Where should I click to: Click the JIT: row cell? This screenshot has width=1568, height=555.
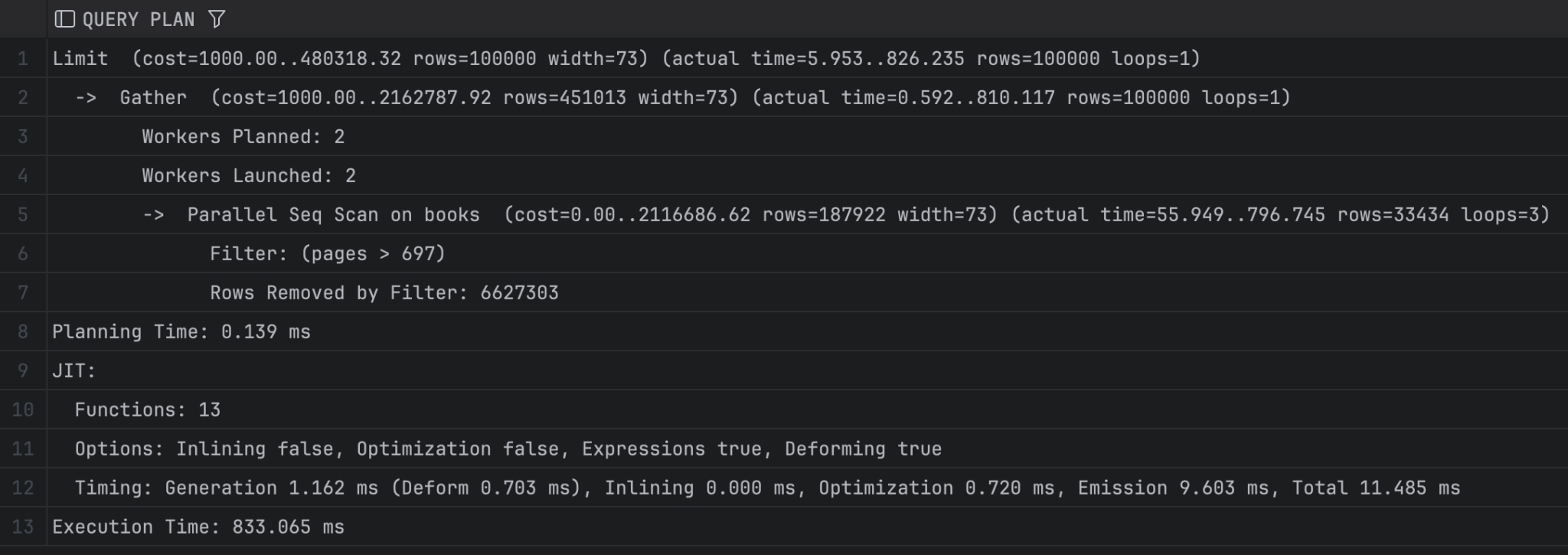coord(74,371)
